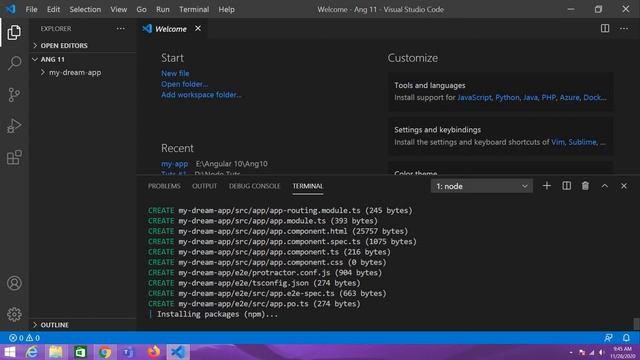640x360 pixels.
Task: Click Add workspace folder... link
Action: coord(201,95)
